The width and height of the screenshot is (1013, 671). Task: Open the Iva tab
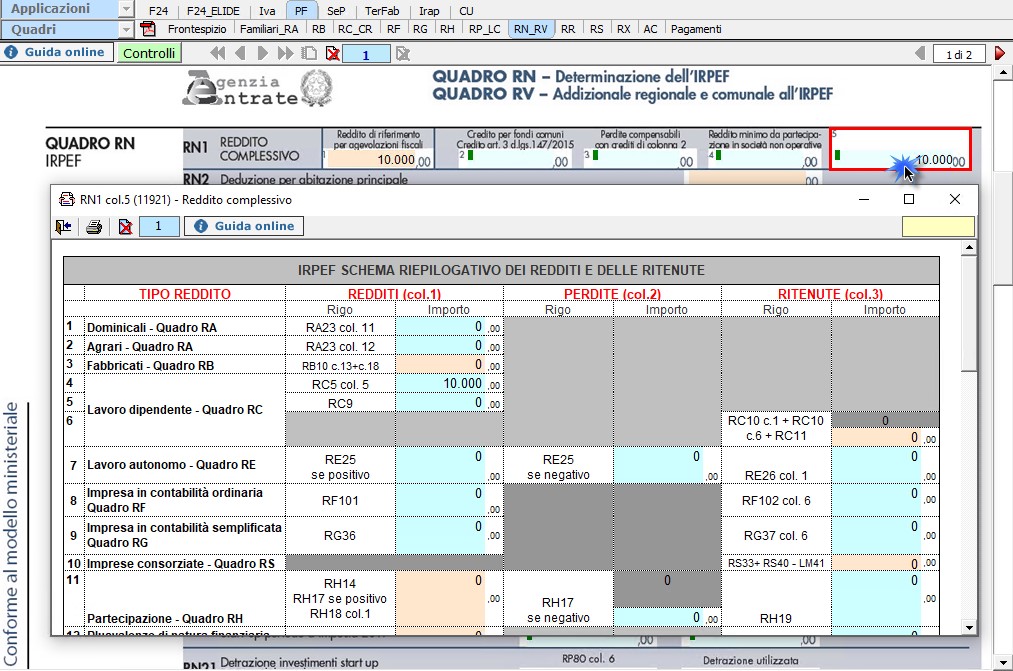[x=267, y=11]
